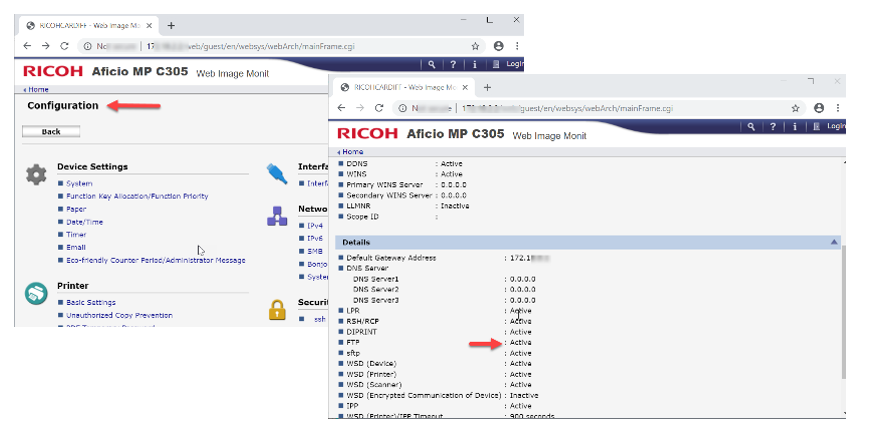Bookmark the page with the star in the front window

pos(795,108)
